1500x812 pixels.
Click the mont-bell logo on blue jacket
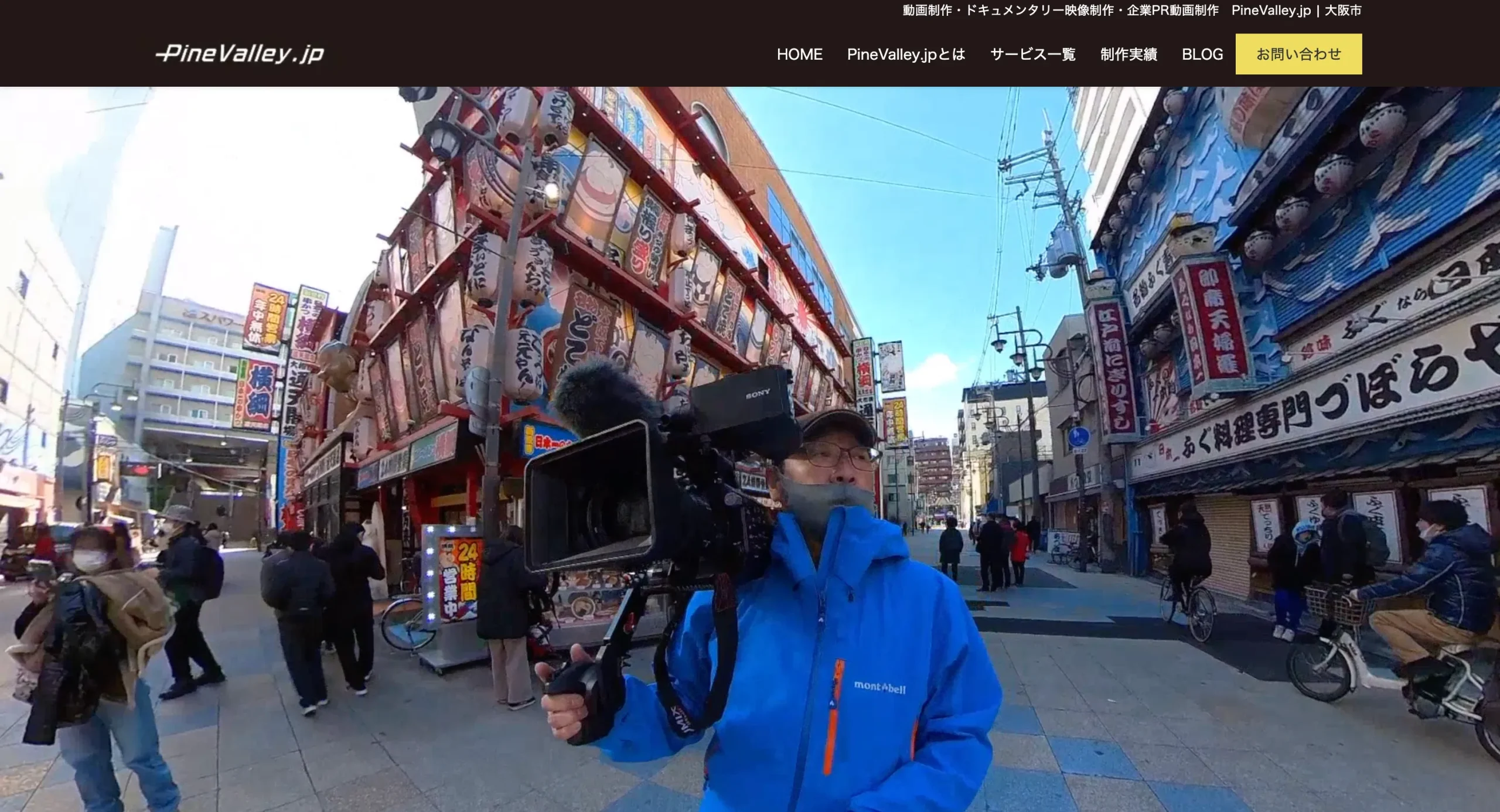tap(879, 687)
